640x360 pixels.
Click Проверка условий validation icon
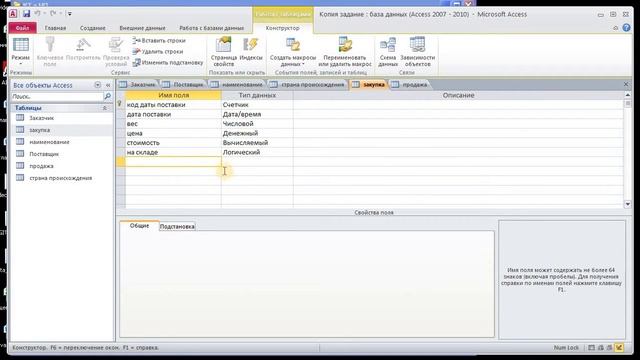116,51
